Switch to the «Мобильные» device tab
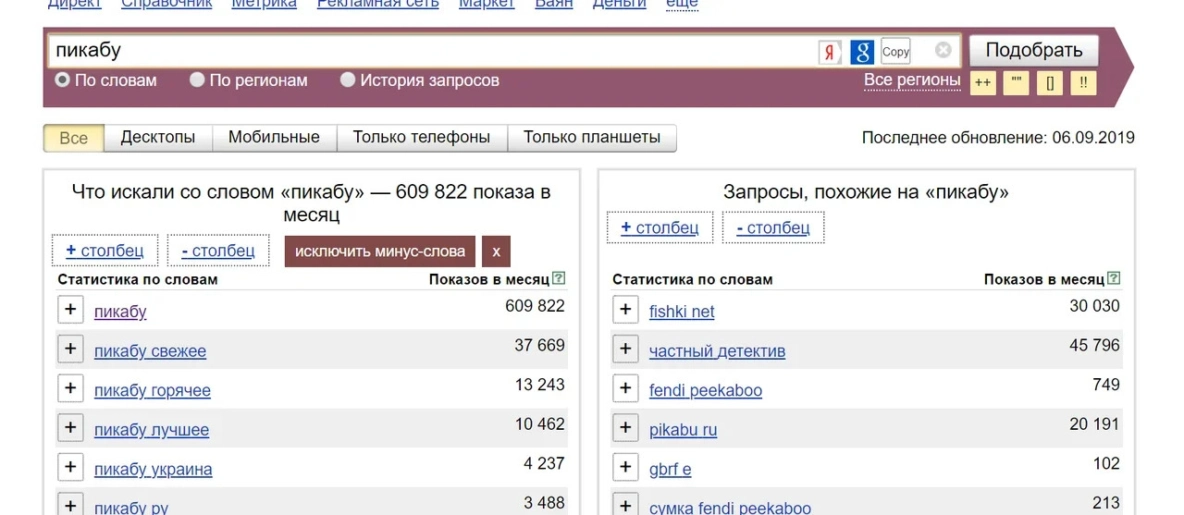Image resolution: width=1184 pixels, height=515 pixels. click(x=273, y=138)
